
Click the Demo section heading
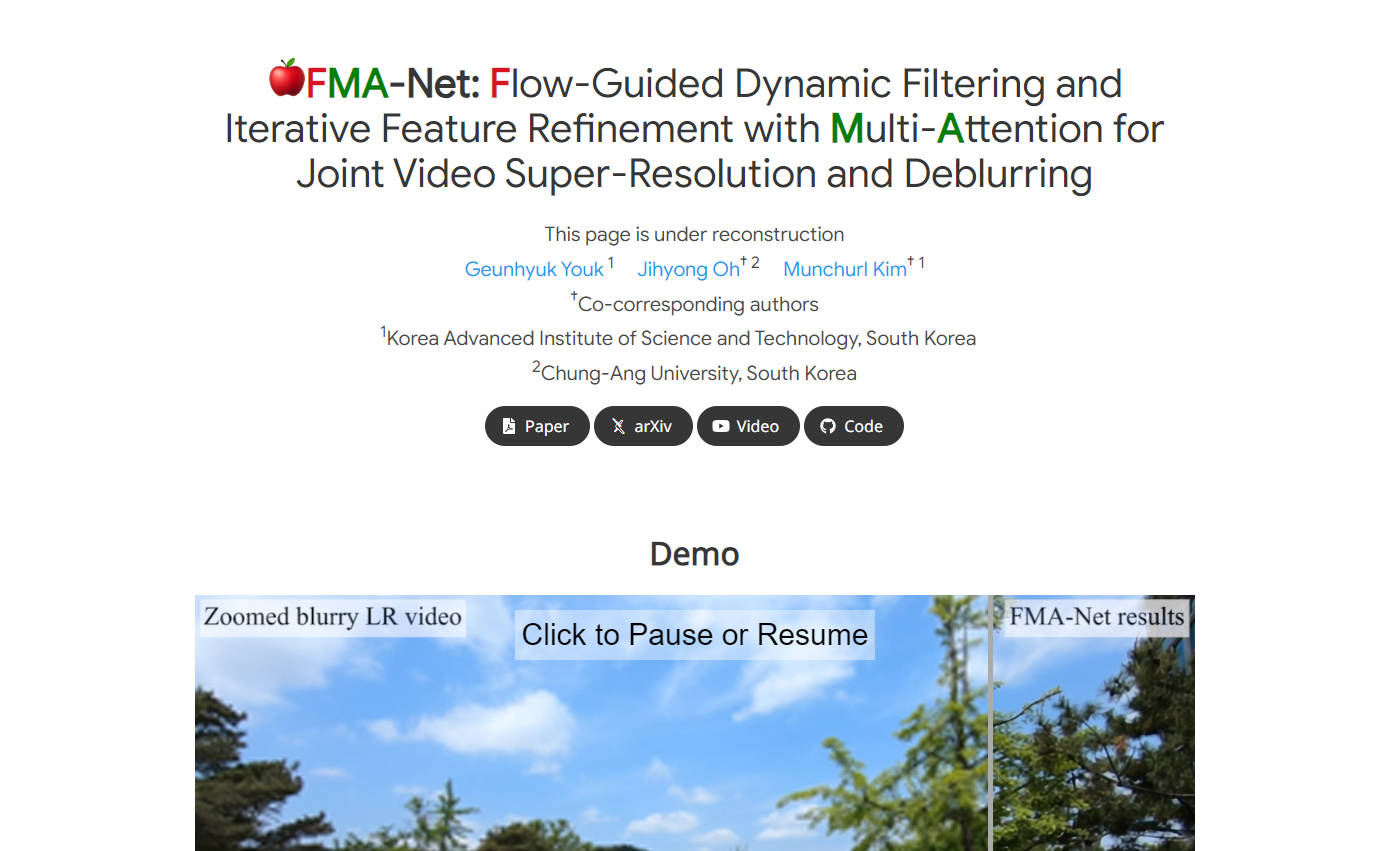(694, 554)
